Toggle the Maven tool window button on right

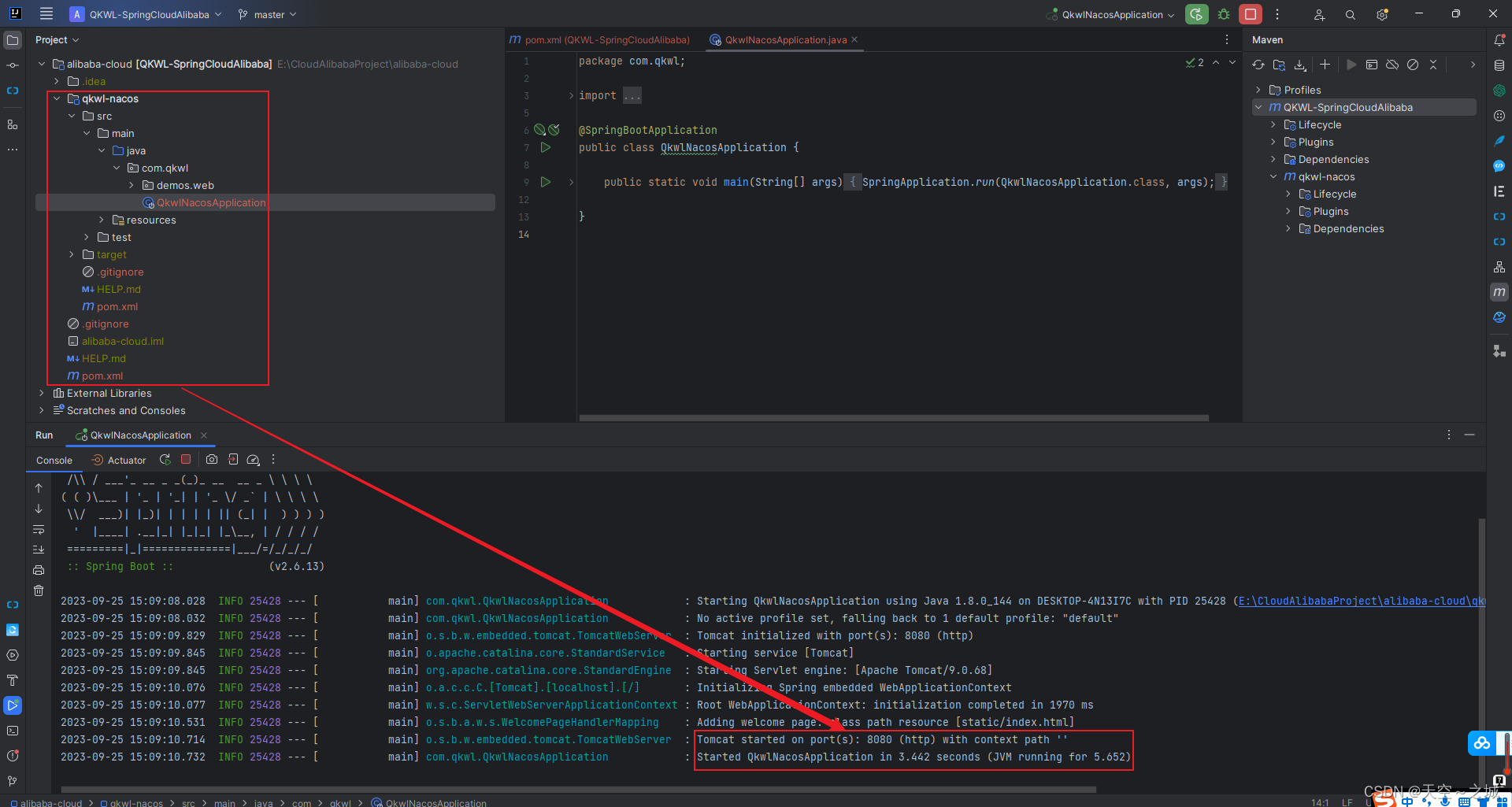[1499, 292]
